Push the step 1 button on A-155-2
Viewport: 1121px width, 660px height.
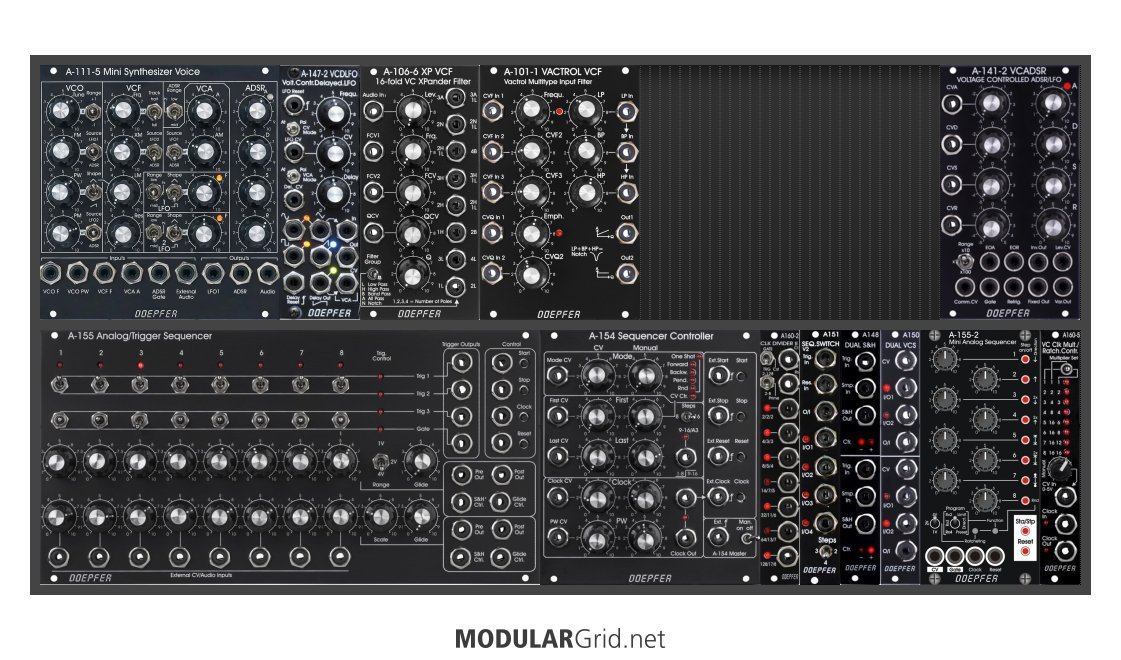pyautogui.click(x=1024, y=359)
